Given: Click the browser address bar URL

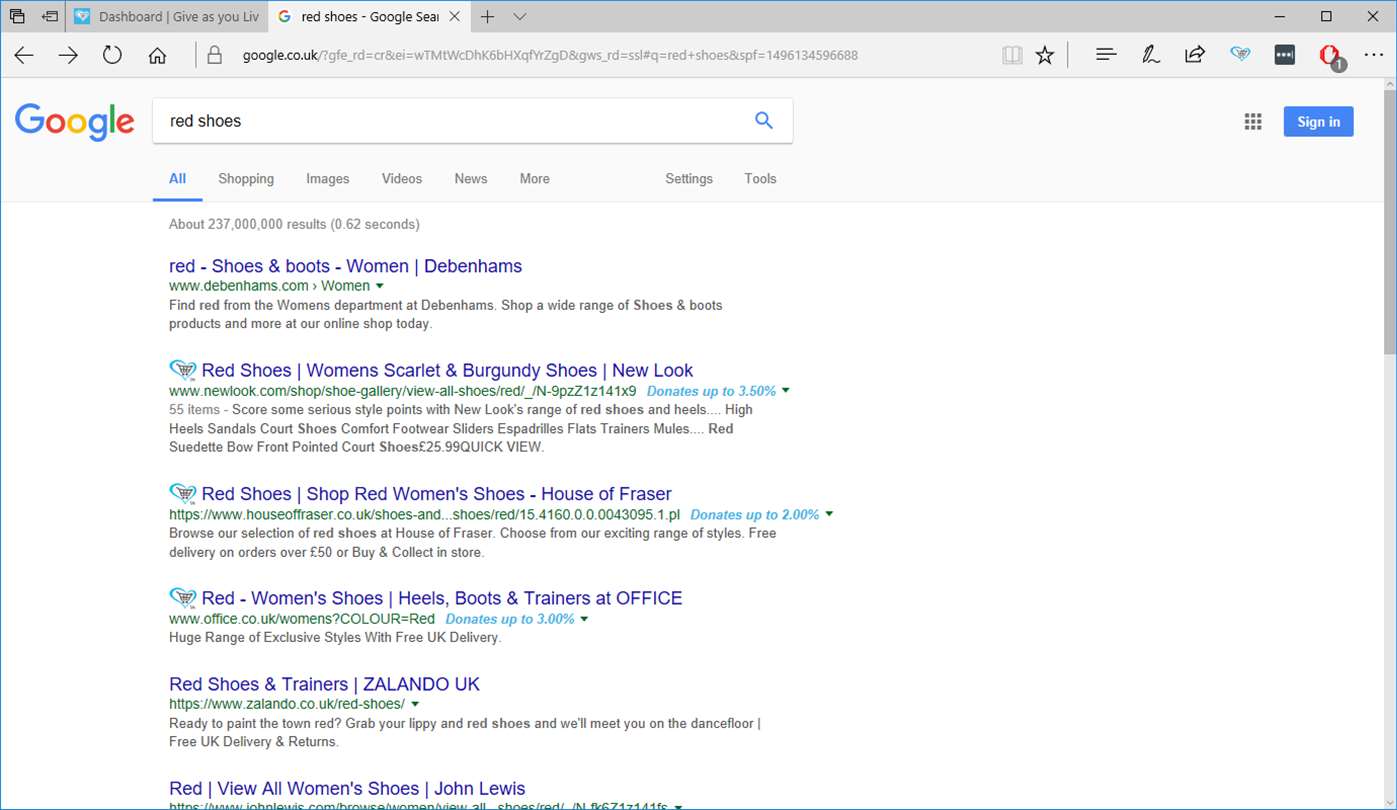Looking at the screenshot, I should point(550,55).
